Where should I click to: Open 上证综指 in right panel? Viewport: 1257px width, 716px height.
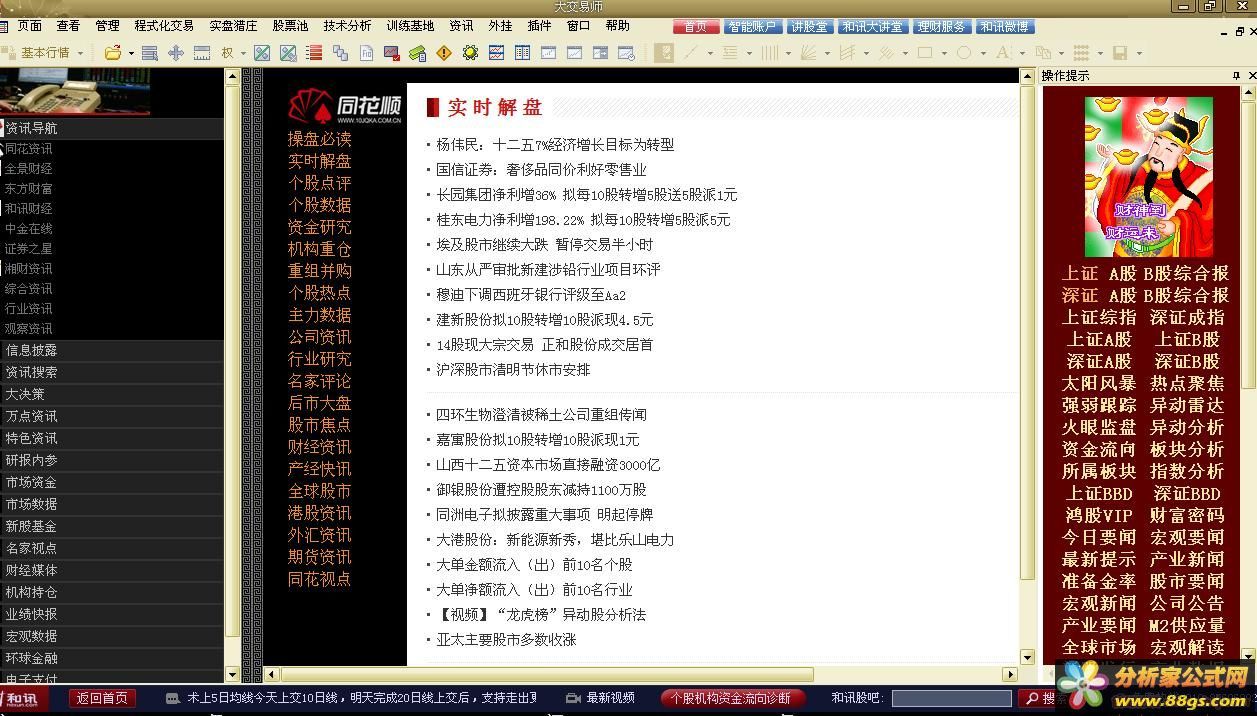coord(1099,317)
